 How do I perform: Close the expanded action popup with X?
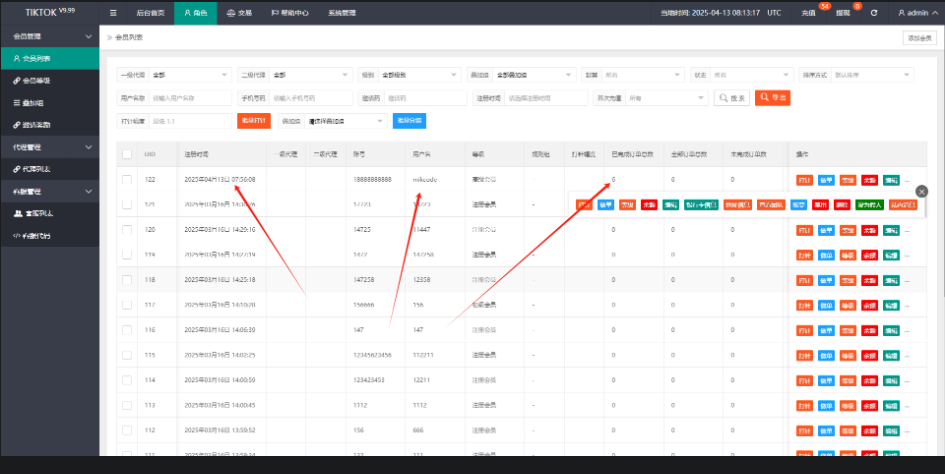[x=921, y=191]
